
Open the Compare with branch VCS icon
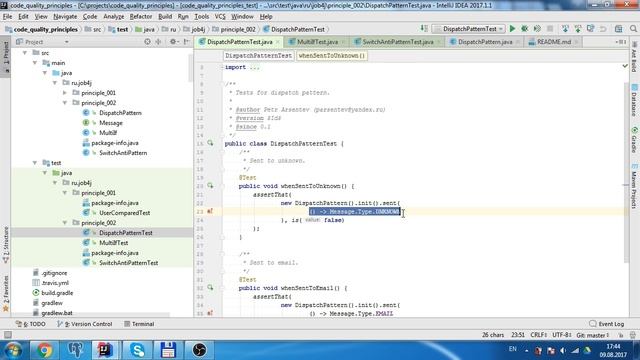(x=591, y=29)
